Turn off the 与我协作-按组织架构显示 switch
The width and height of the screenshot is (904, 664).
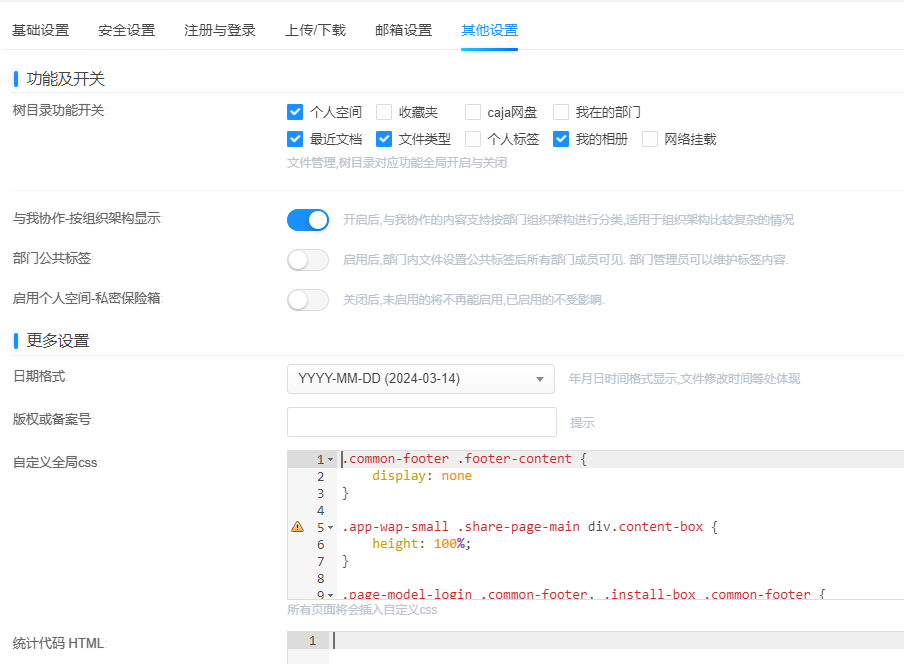pos(308,220)
